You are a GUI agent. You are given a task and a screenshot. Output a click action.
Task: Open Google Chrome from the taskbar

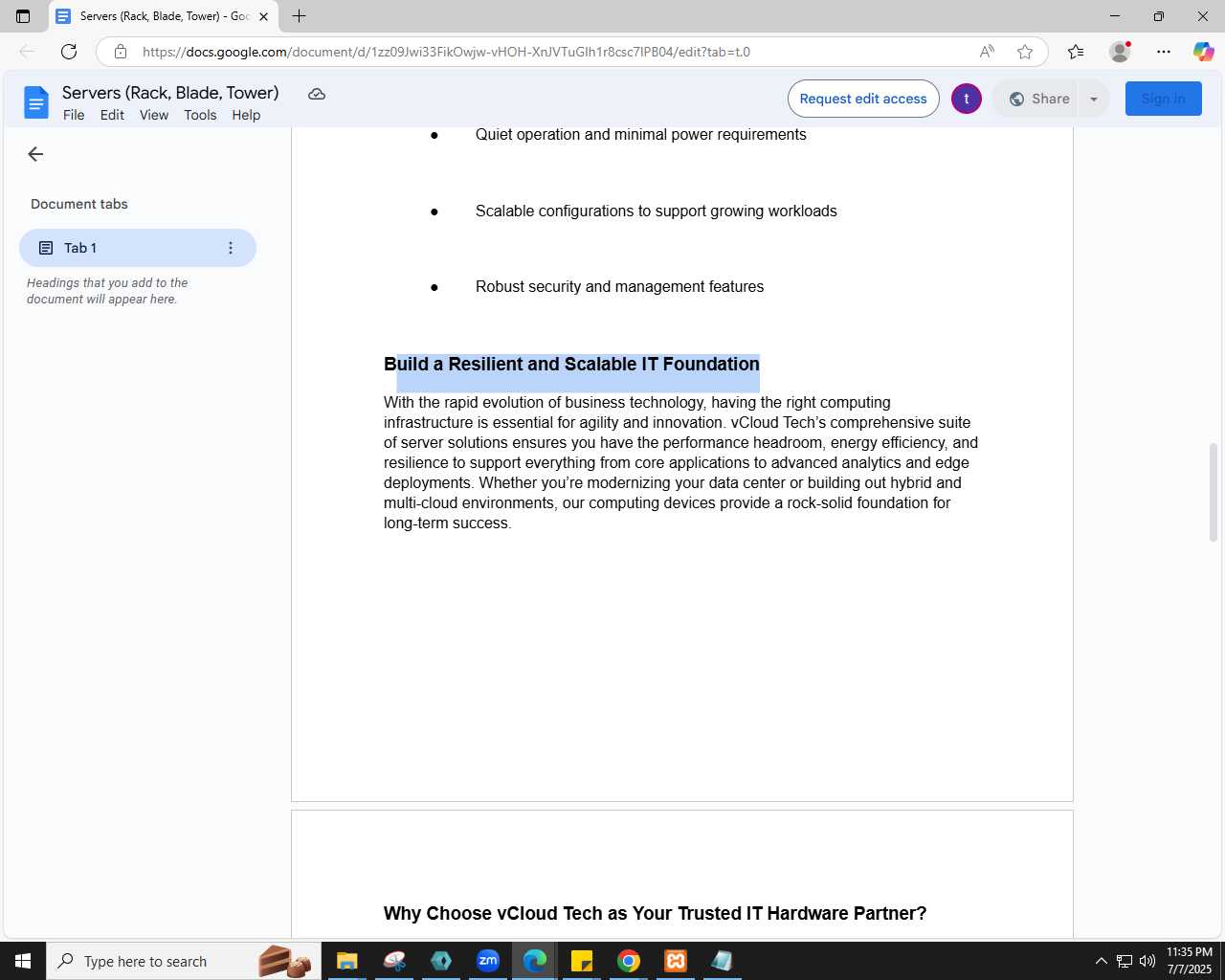pyautogui.click(x=629, y=961)
